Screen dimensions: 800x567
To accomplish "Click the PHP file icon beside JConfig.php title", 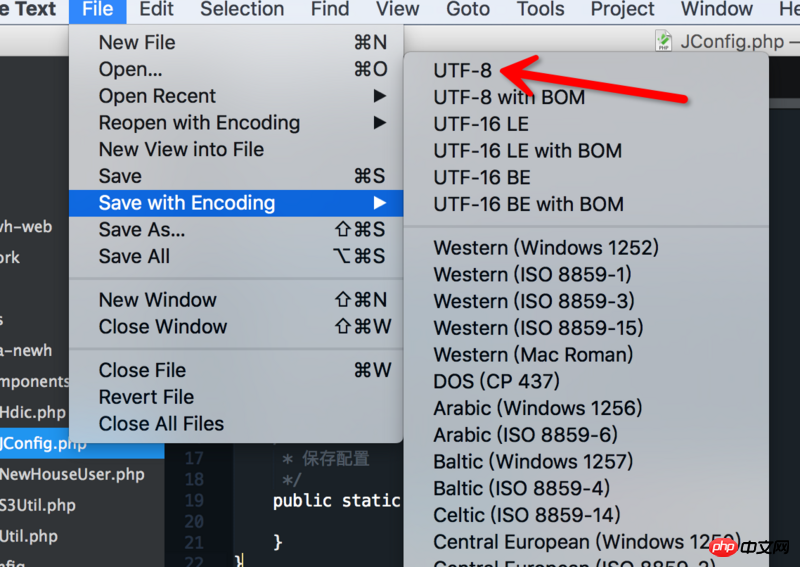I will [x=663, y=41].
